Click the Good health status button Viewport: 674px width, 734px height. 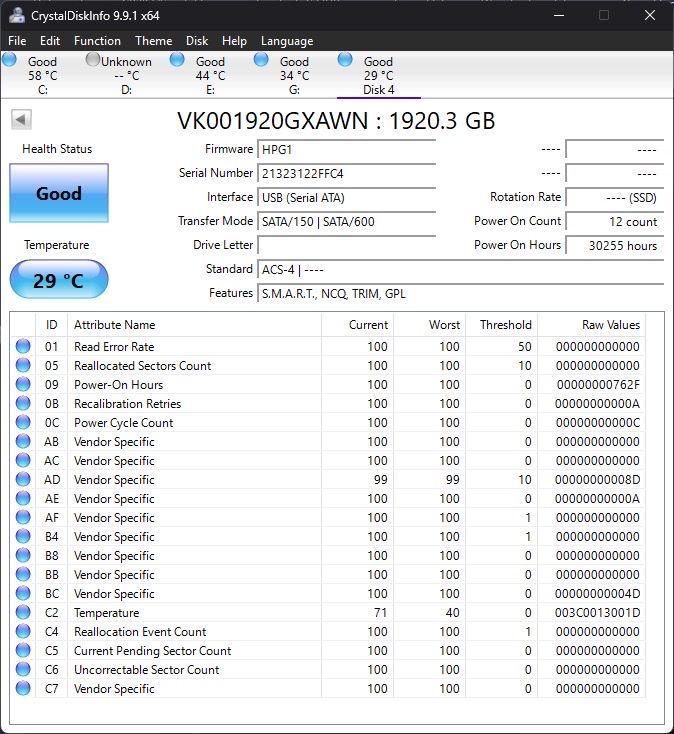[x=59, y=193]
